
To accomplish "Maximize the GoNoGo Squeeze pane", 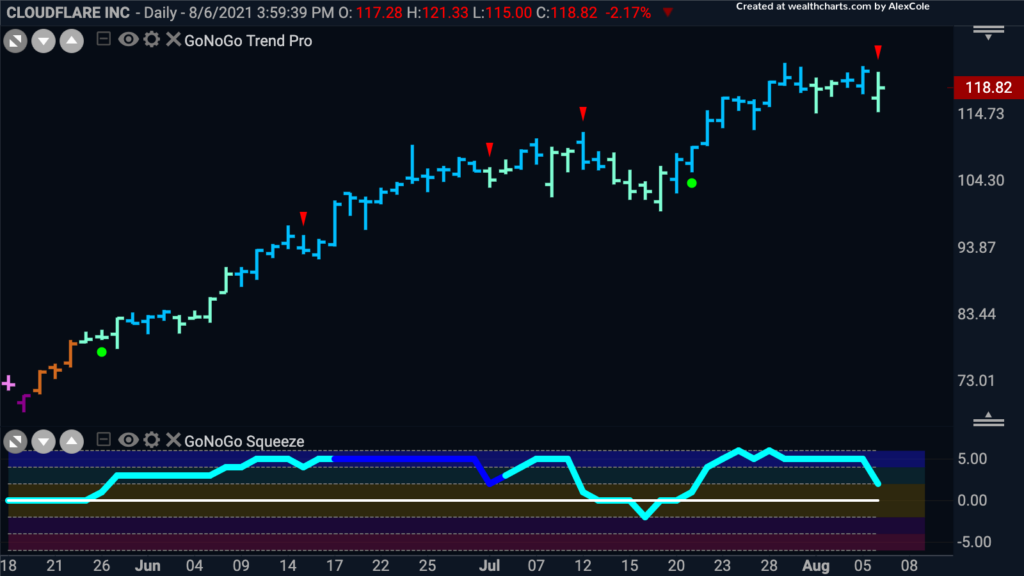I will [15, 442].
